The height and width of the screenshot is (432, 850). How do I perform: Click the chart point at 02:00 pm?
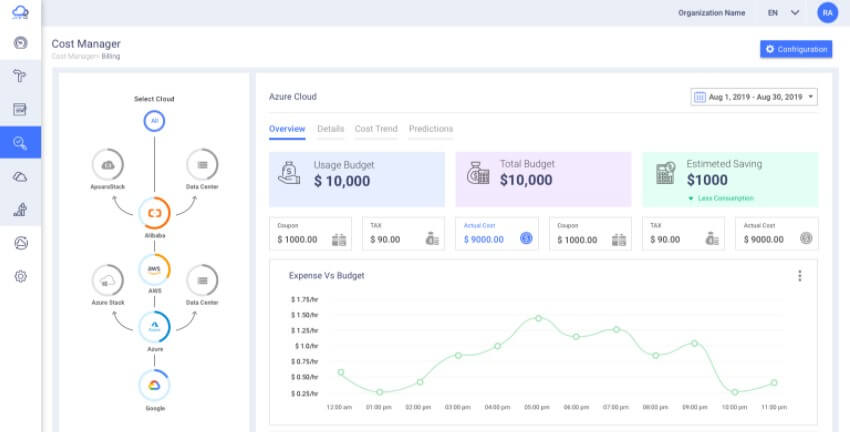point(420,382)
